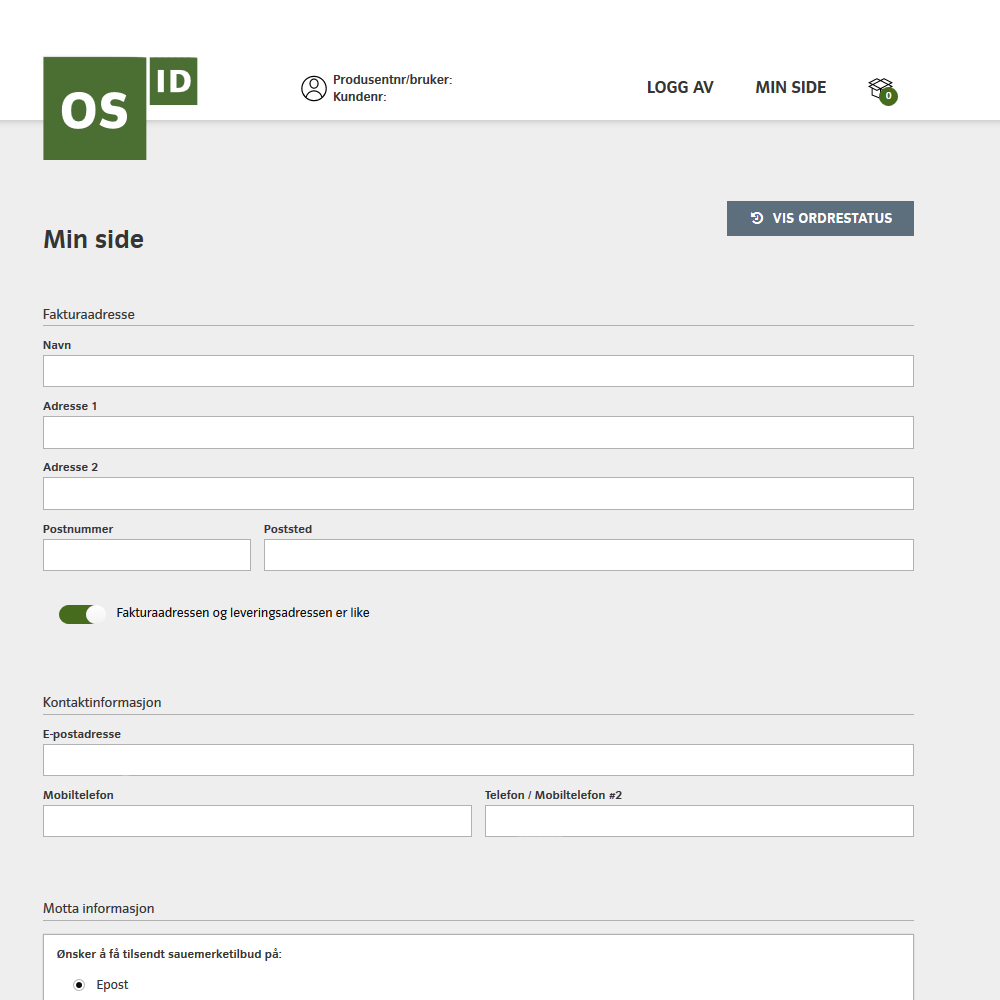Click the Navn input field

pyautogui.click(x=478, y=371)
